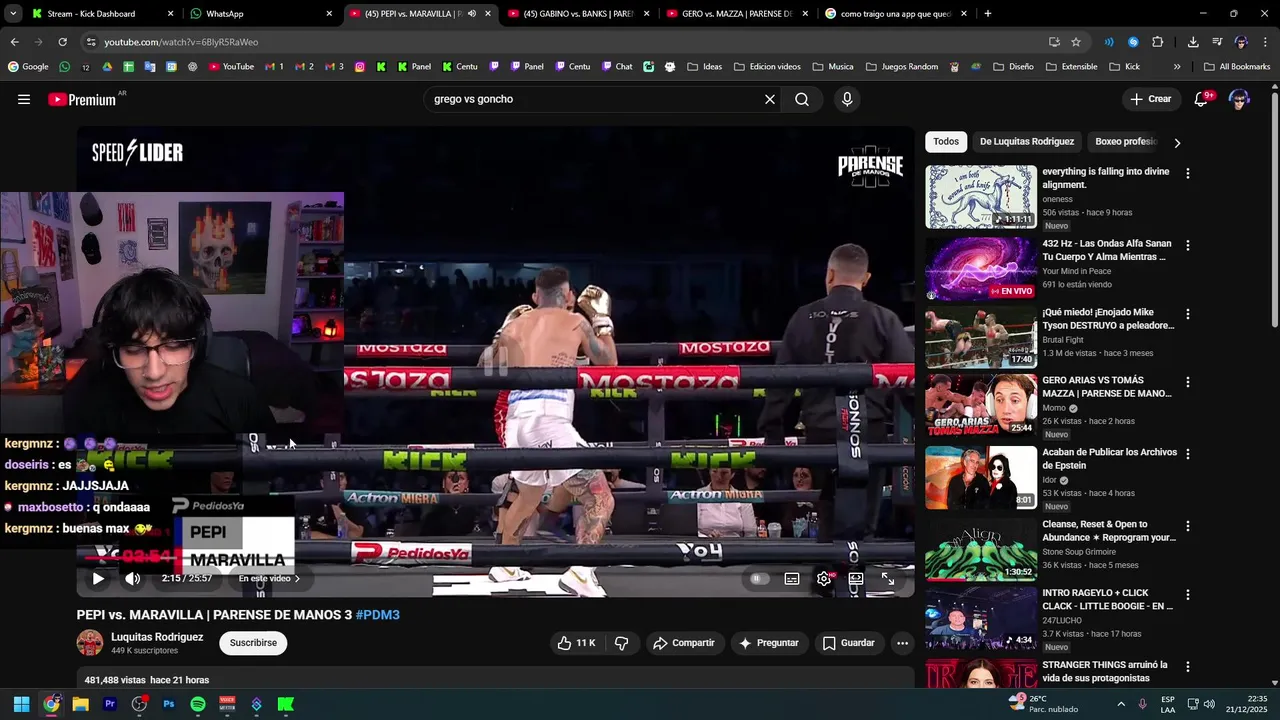The image size is (1280, 720).
Task: Open the 'Musica' bookmark folder
Action: click(x=833, y=67)
